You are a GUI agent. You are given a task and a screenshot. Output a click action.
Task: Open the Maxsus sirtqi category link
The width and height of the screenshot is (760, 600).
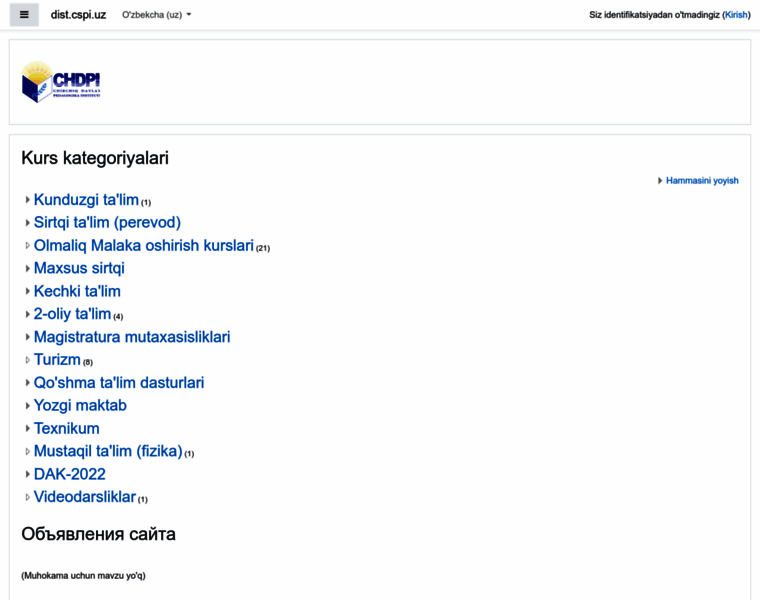pyautogui.click(x=79, y=268)
